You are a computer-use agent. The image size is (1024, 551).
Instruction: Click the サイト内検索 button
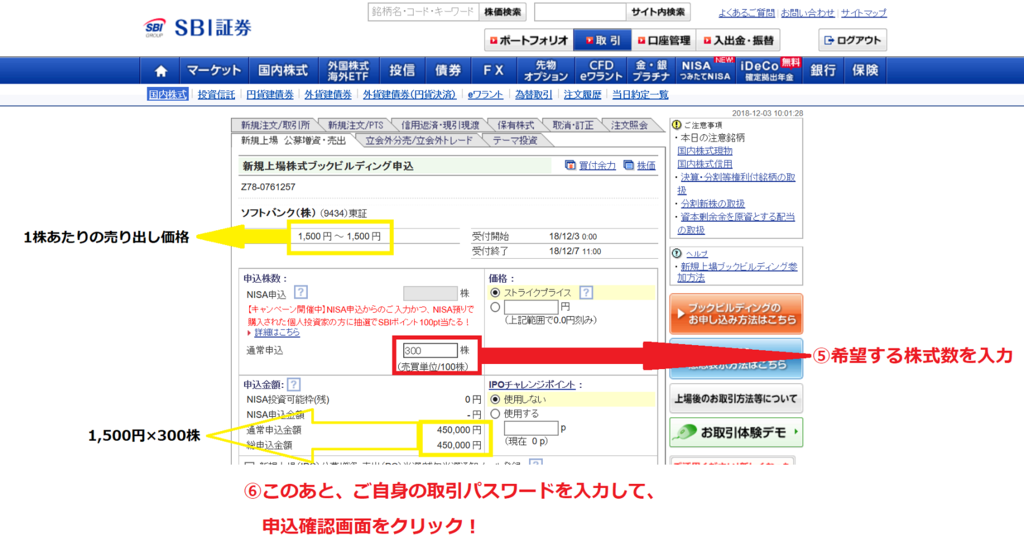(658, 12)
